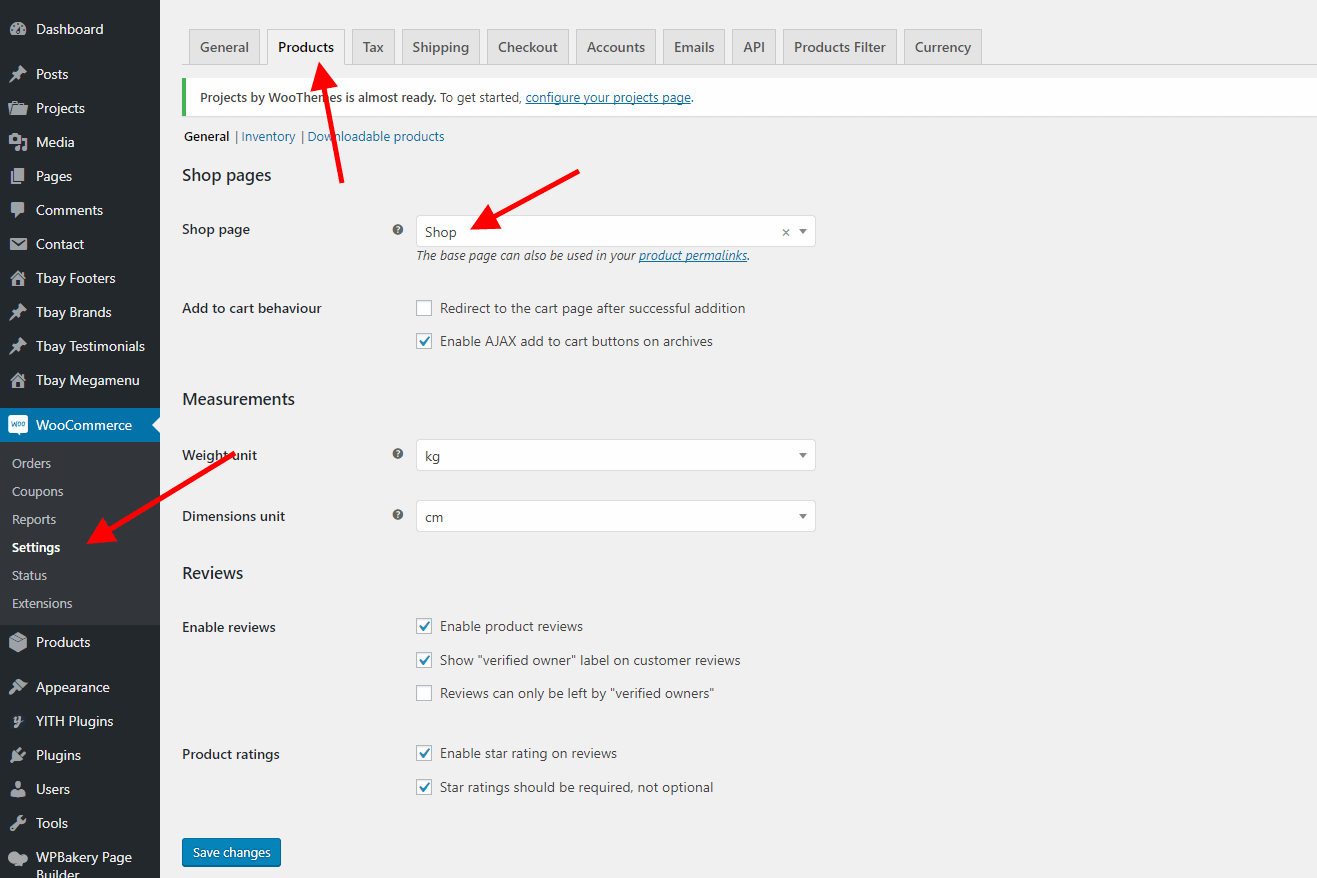This screenshot has height=878, width=1317.
Task: Open the Checkout settings tab
Action: pyautogui.click(x=528, y=47)
